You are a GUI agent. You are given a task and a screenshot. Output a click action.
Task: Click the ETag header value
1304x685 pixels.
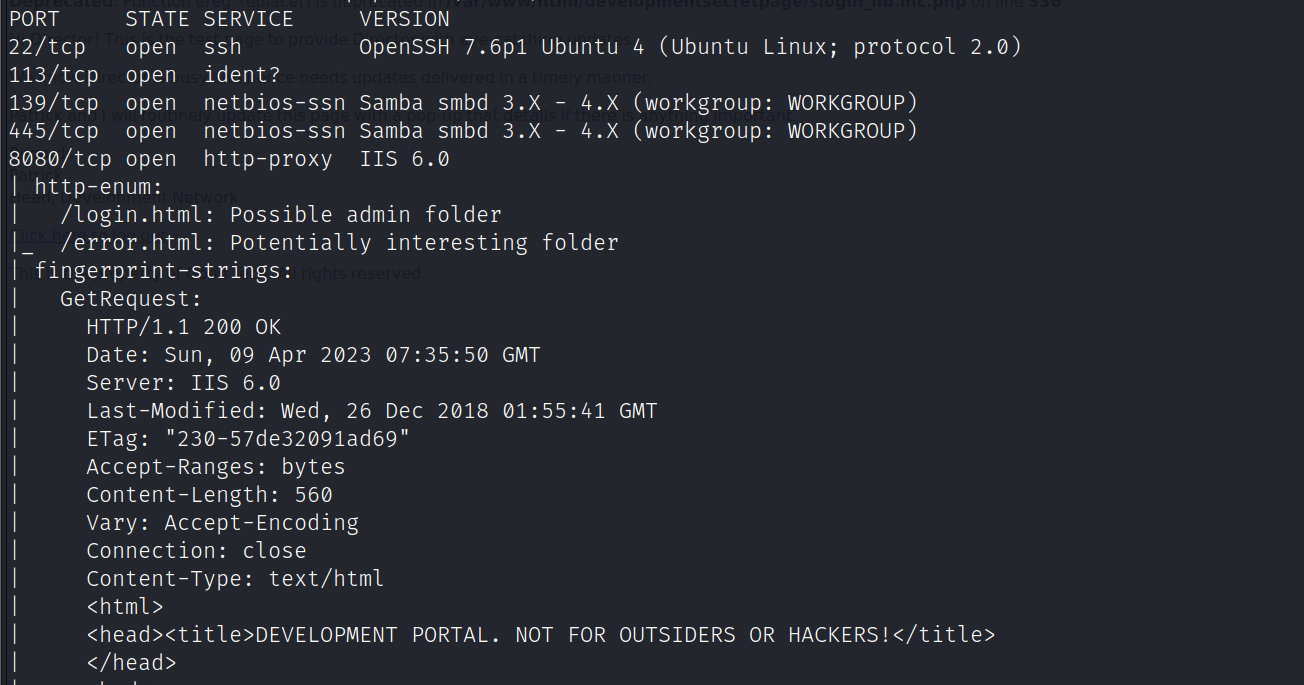[288, 439]
